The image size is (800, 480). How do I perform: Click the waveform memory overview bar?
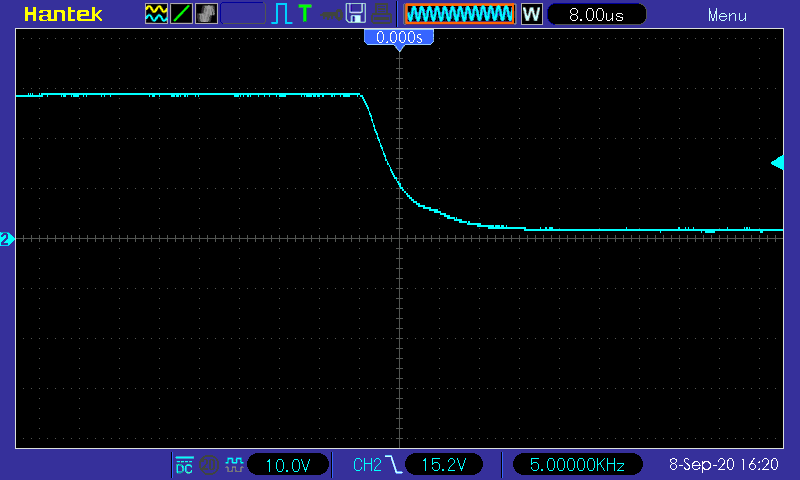[460, 14]
